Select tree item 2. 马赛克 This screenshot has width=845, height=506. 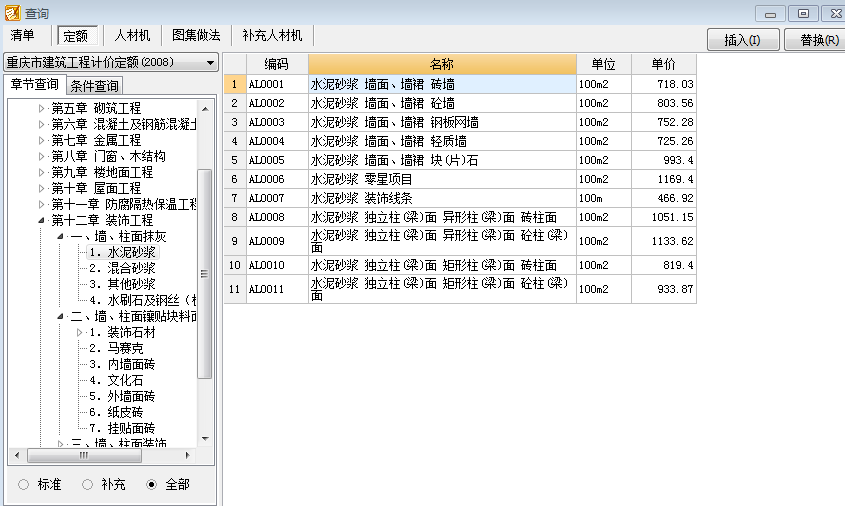tap(116, 348)
